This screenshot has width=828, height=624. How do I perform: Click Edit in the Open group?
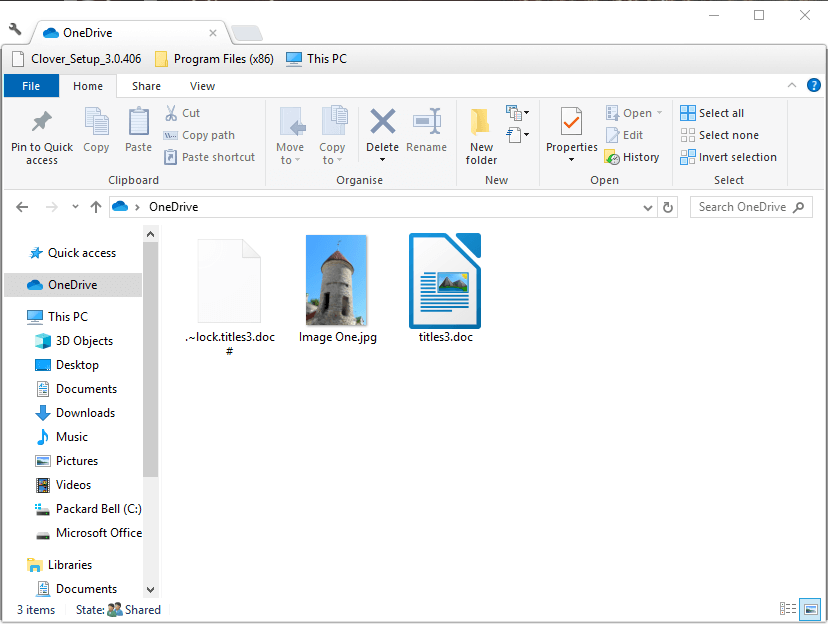624,135
